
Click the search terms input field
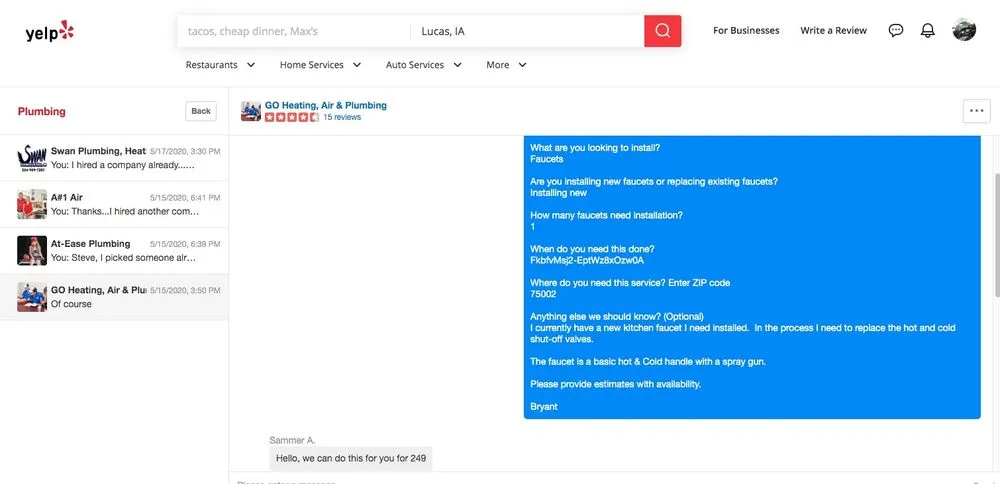(294, 31)
